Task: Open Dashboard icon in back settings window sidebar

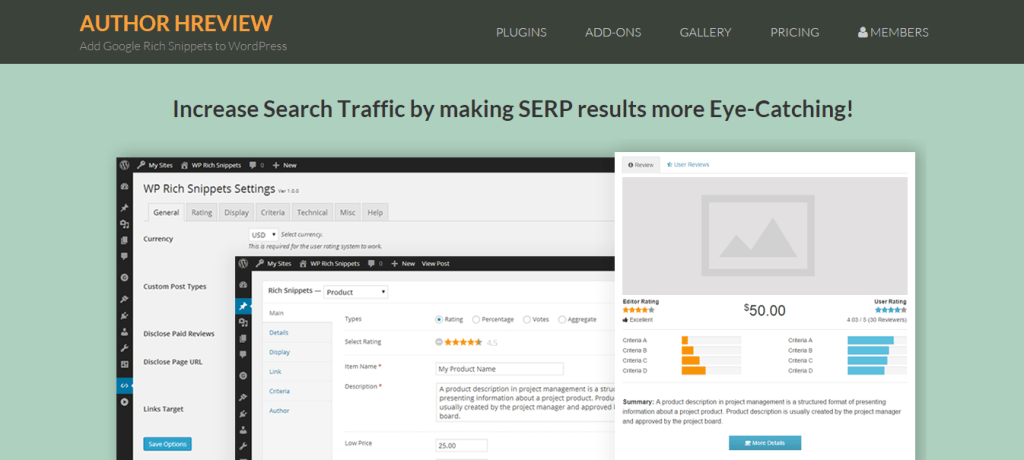Action: tap(125, 186)
